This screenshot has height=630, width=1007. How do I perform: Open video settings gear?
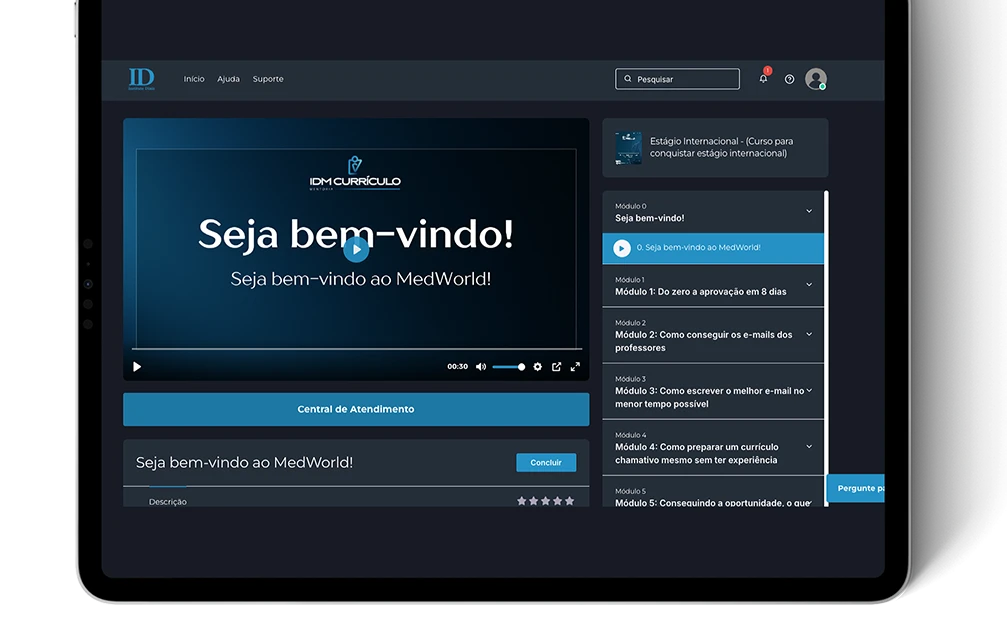point(537,367)
